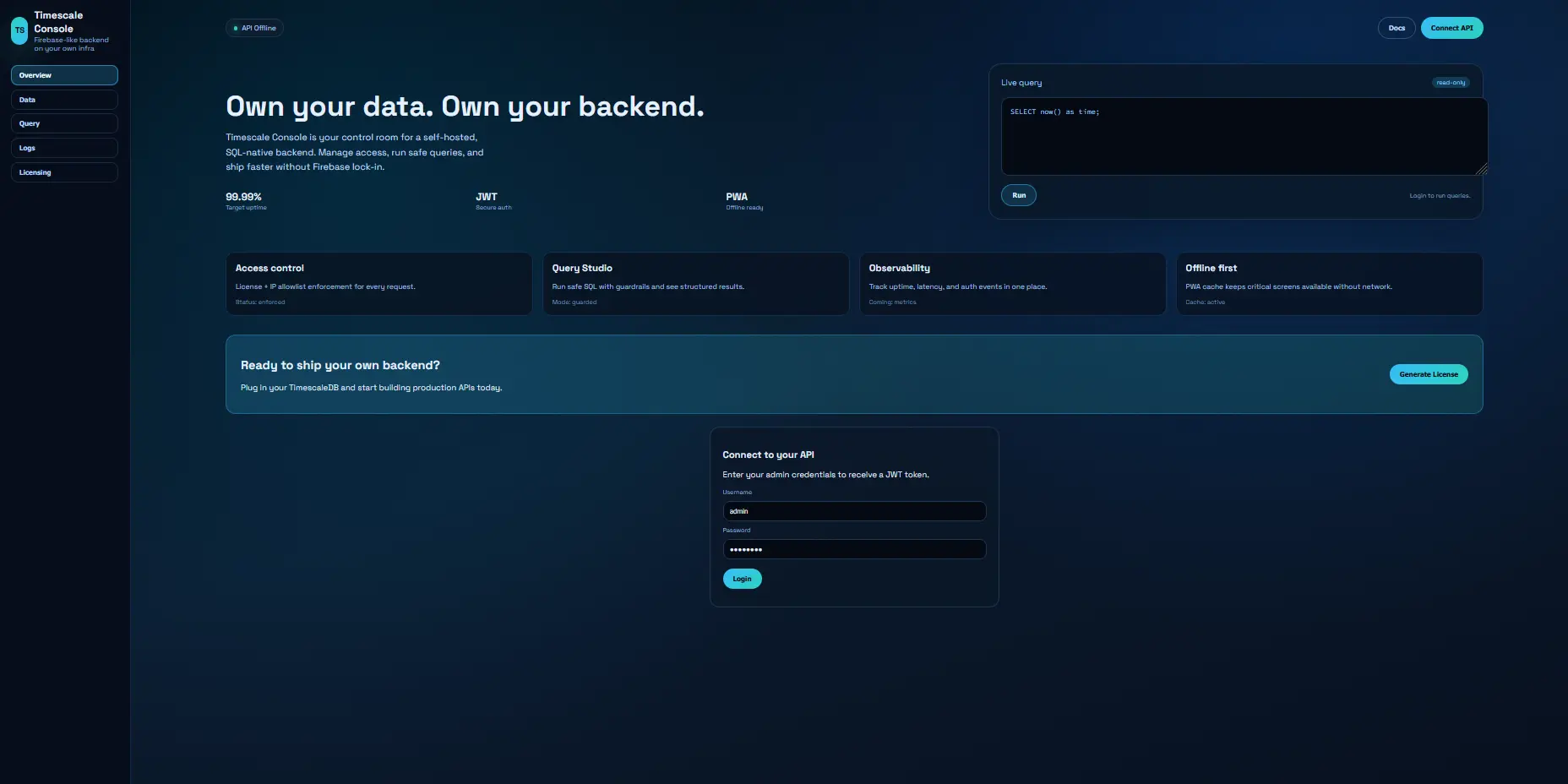Navigate to Licensing page
This screenshot has height=784, width=1568.
64,172
